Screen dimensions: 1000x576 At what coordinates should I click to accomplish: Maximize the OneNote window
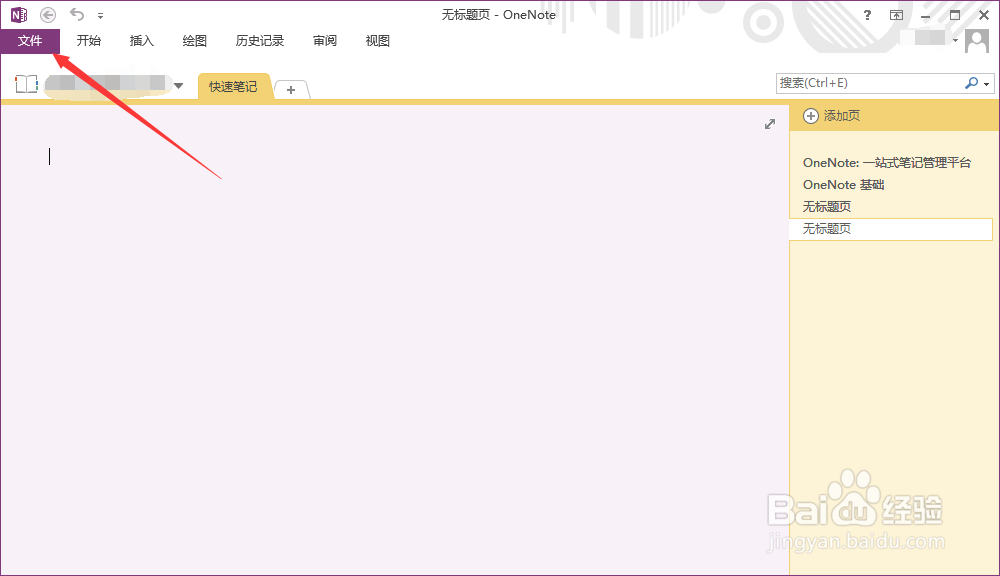pyautogui.click(x=955, y=15)
